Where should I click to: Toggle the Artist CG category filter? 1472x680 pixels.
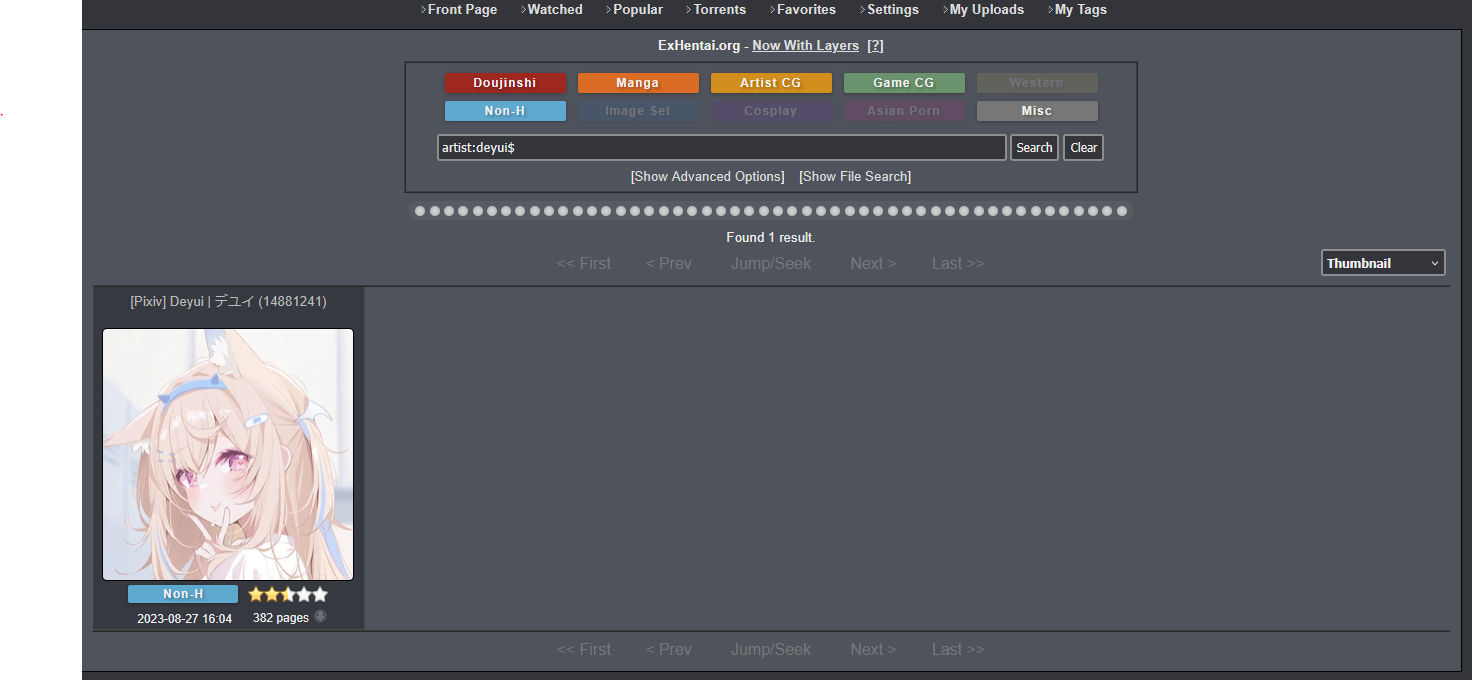click(x=771, y=83)
